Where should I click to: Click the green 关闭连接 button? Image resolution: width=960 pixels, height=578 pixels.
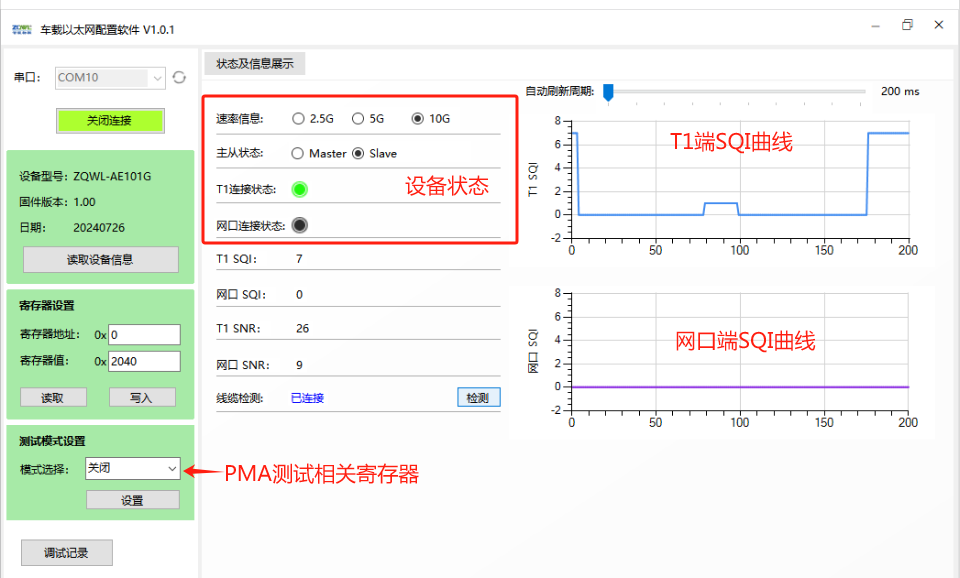109,120
